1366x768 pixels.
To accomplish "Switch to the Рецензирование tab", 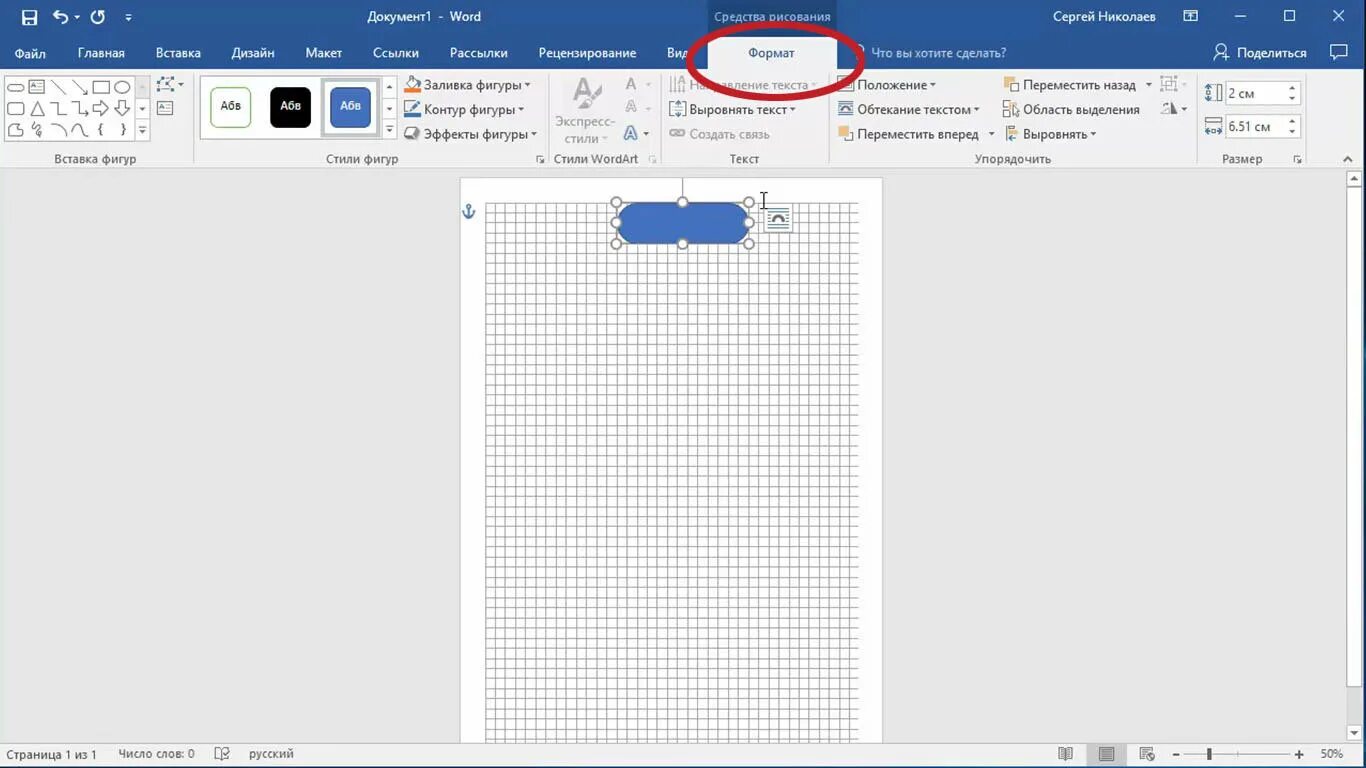I will coord(587,53).
